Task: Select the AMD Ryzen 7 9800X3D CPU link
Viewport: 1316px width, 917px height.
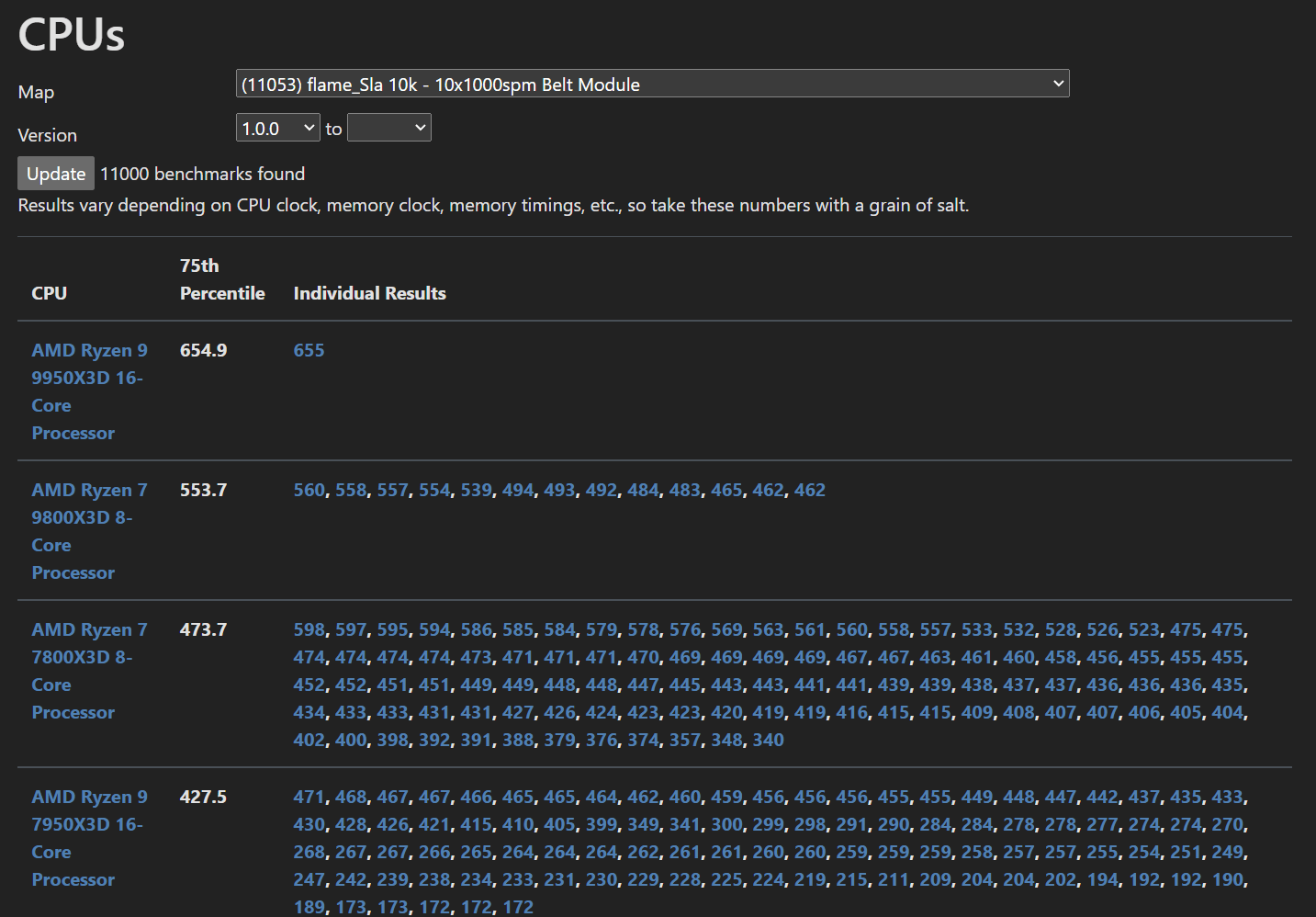Action: [x=89, y=531]
